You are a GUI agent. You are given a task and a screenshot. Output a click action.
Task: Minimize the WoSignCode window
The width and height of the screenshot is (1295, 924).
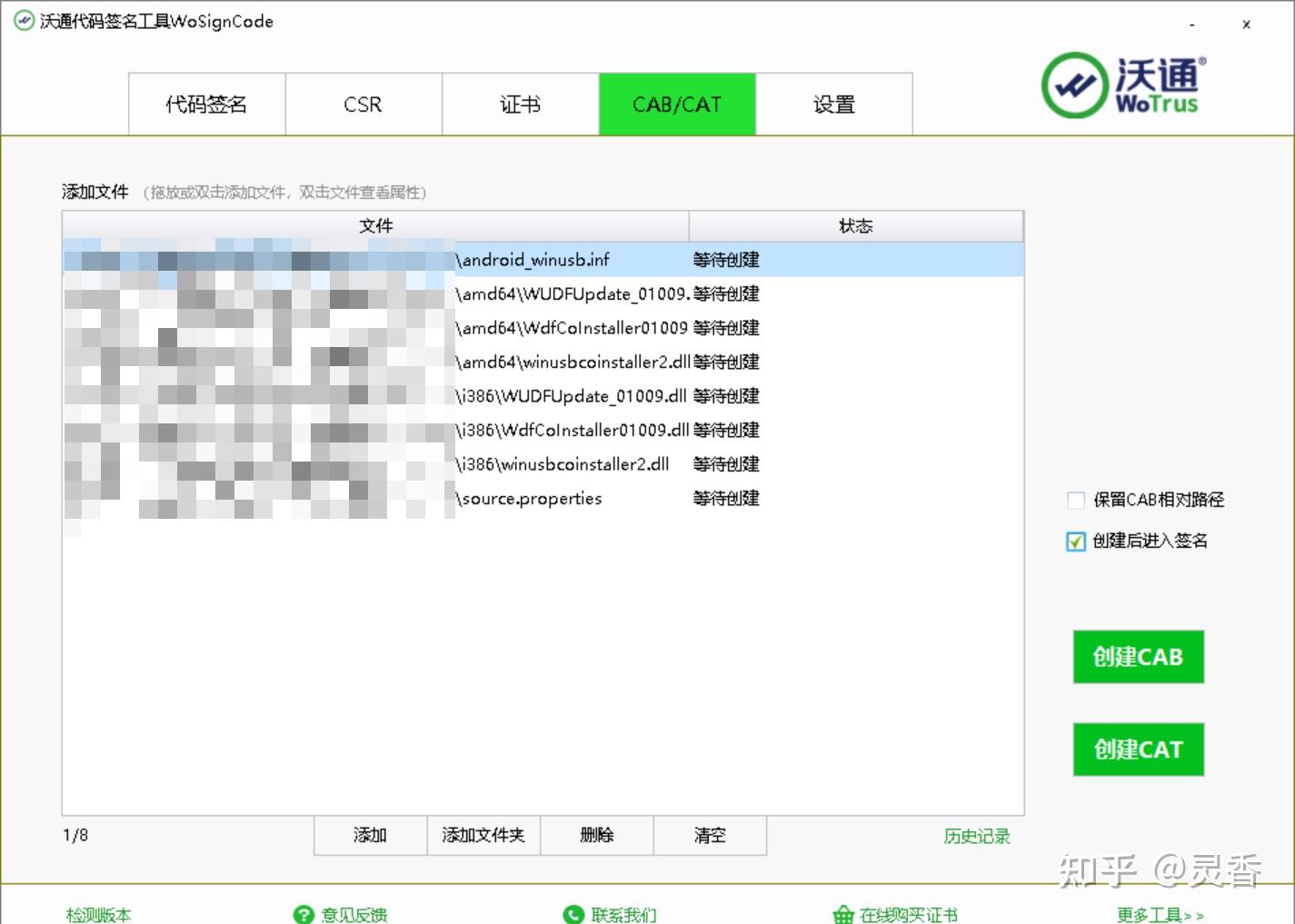(1192, 25)
